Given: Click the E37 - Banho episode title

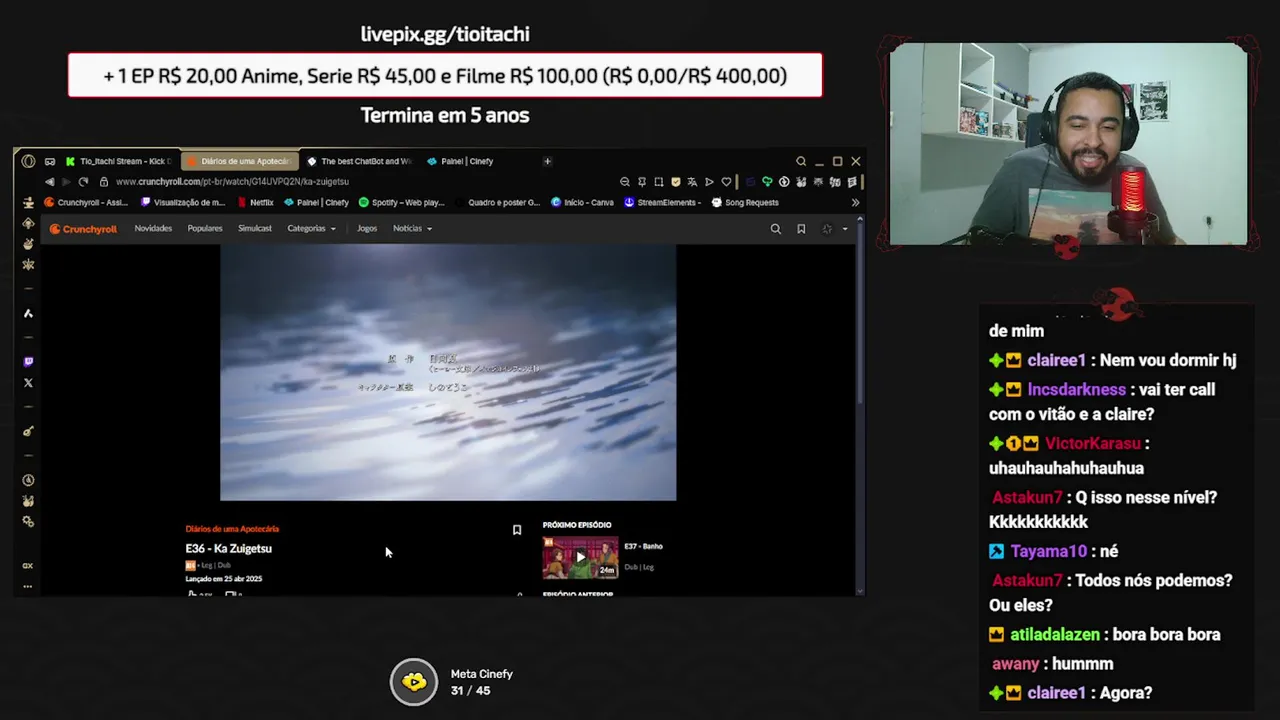Looking at the screenshot, I should [643, 546].
